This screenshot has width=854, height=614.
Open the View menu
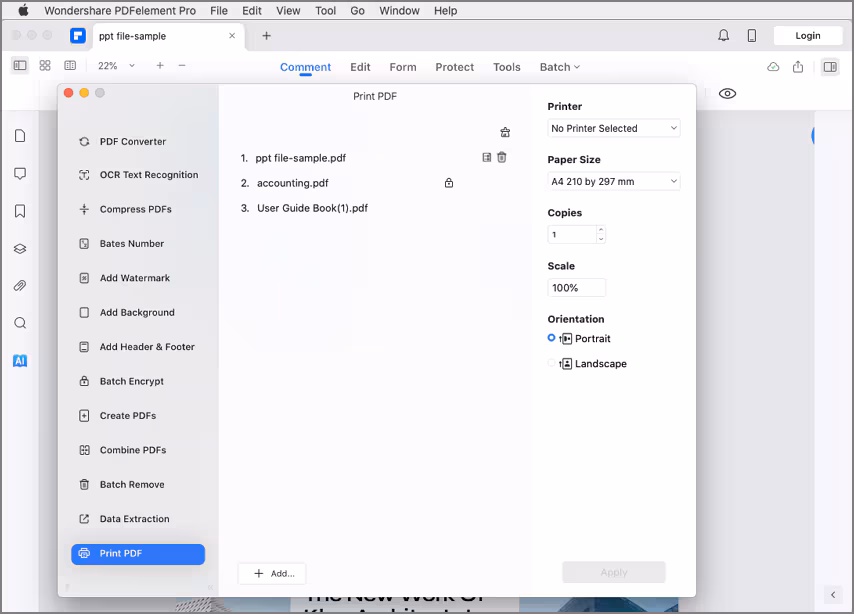point(288,10)
